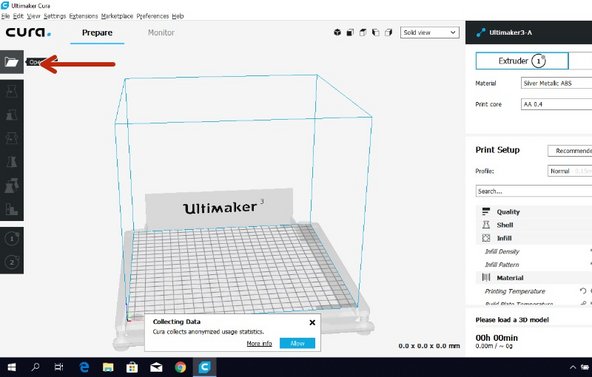Open Task View in taskbar
Viewport: 592px width, 377px height.
tap(59, 367)
